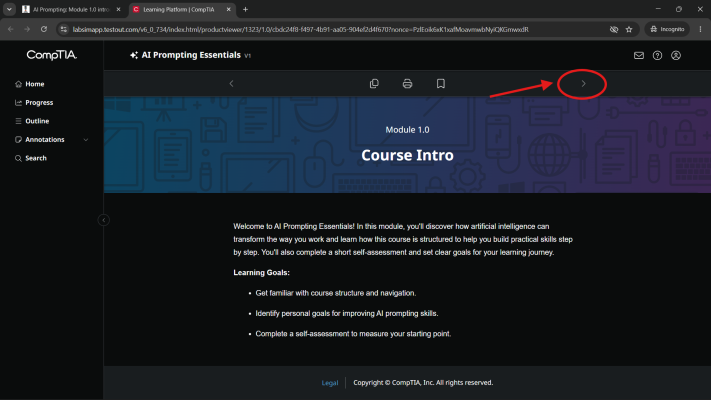The height and width of the screenshot is (400, 711).
Task: Open the help question mark icon
Action: pos(657,55)
